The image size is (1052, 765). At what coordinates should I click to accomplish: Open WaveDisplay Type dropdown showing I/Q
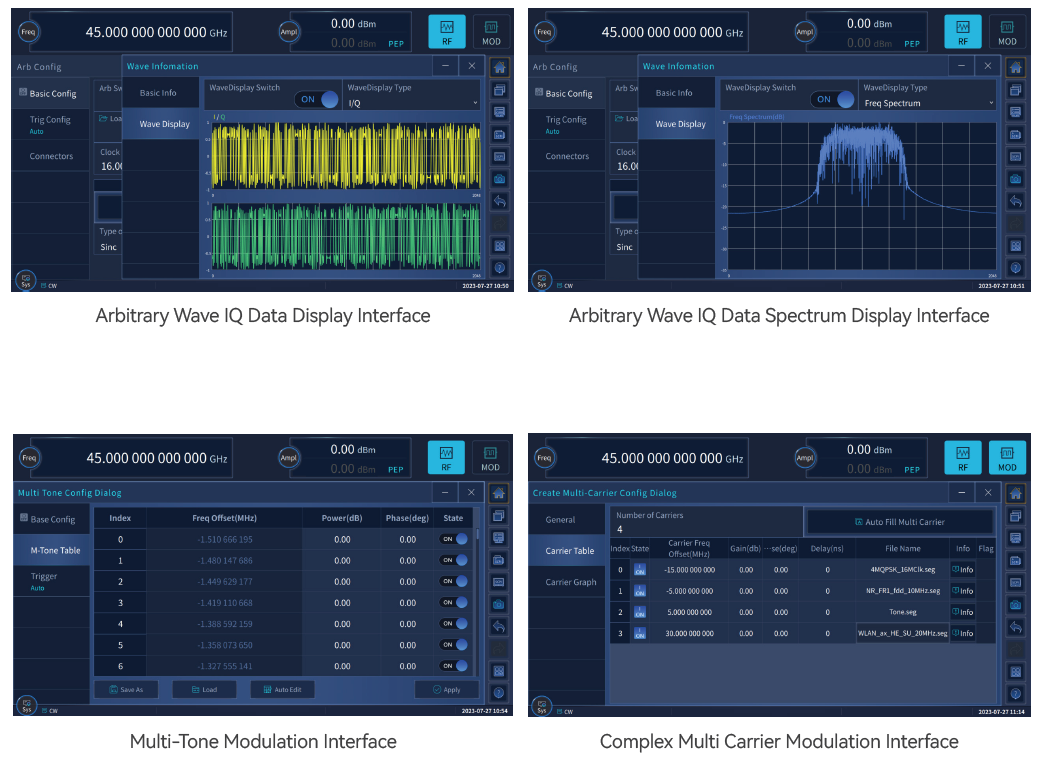tap(412, 103)
